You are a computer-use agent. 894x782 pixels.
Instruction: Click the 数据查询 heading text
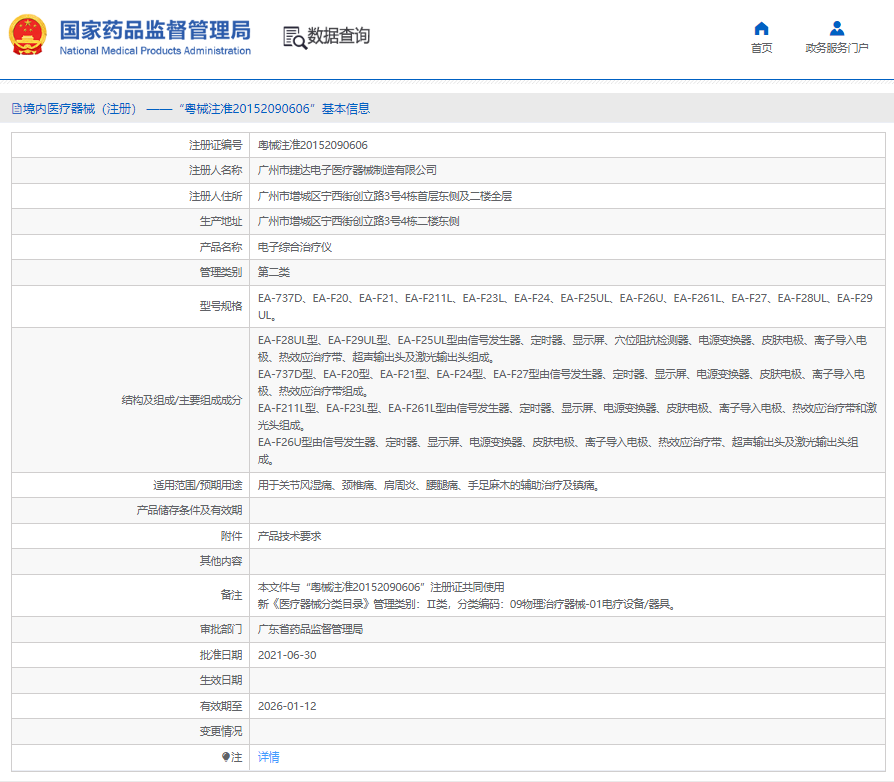[x=339, y=36]
